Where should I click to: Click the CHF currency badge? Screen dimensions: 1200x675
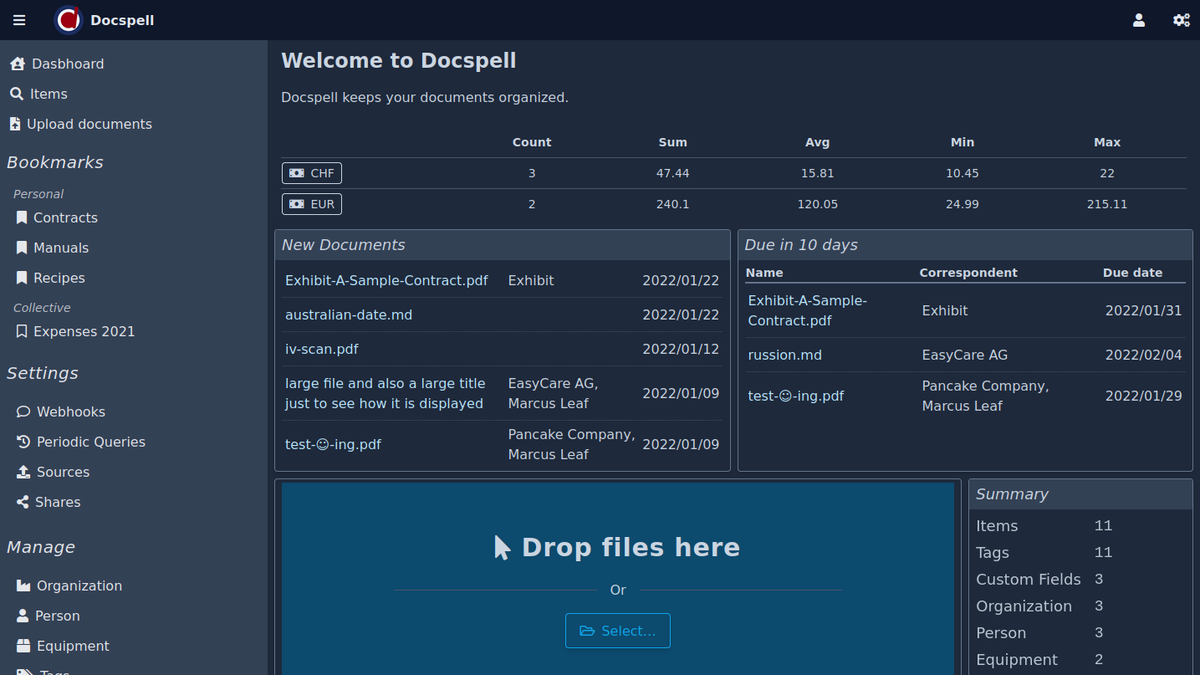coord(311,172)
